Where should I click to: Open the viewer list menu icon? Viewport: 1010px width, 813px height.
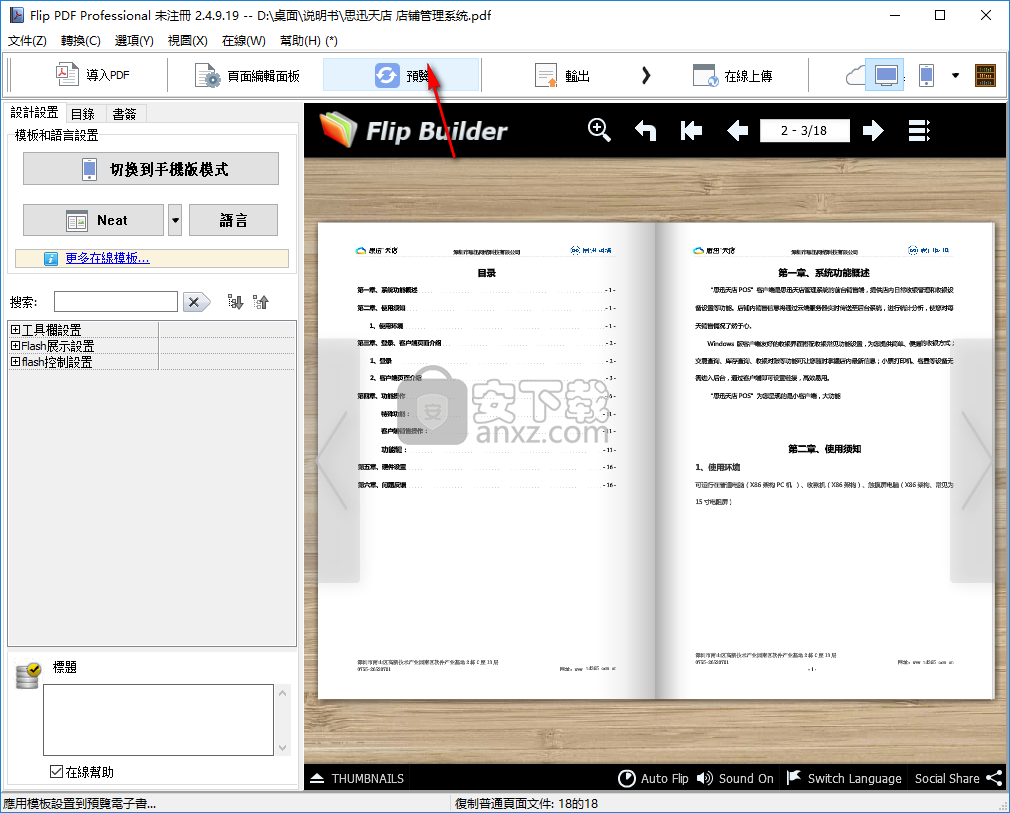pos(919,131)
